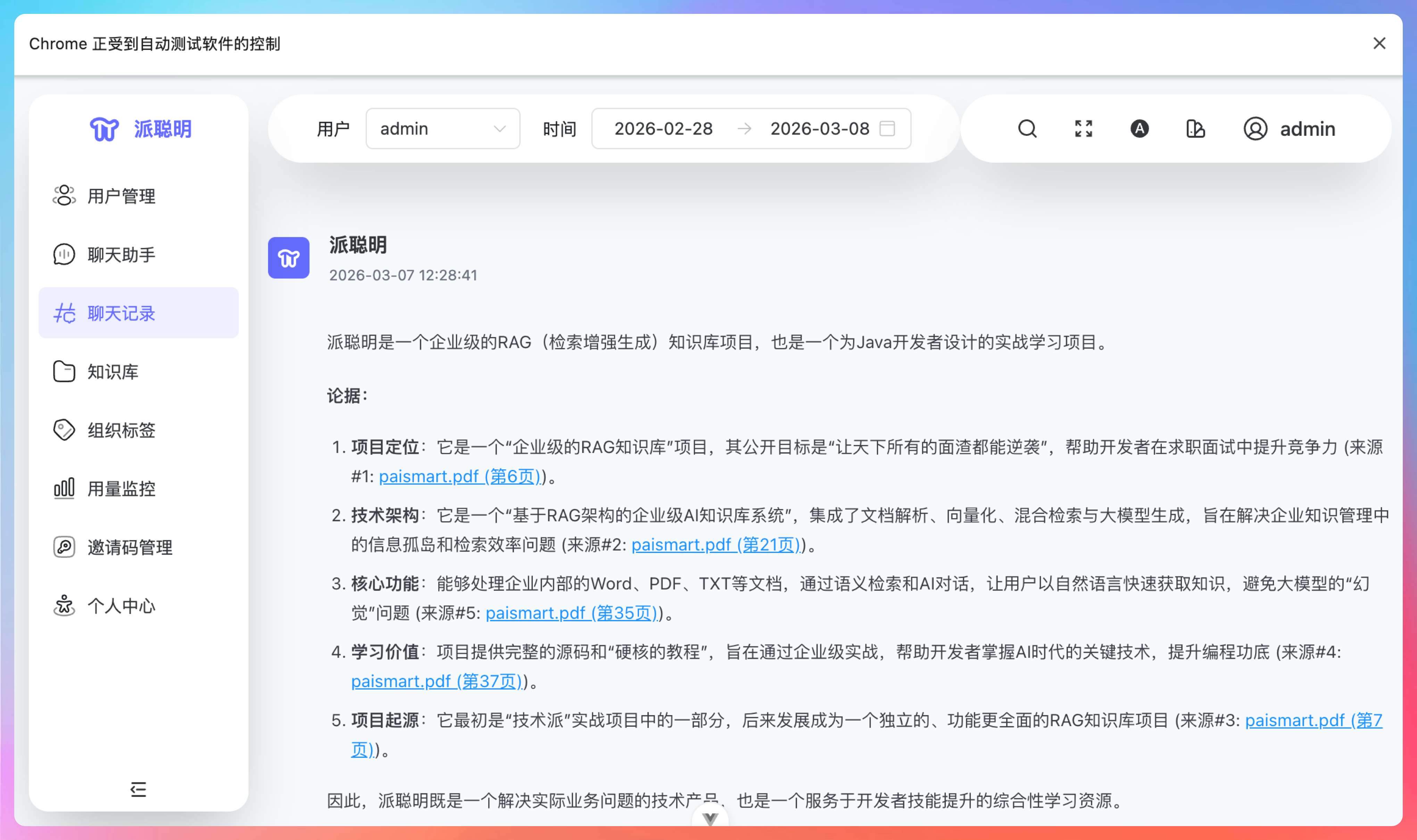Dismiss the Chrome automation notice bar
1417x840 pixels.
pyautogui.click(x=1379, y=44)
